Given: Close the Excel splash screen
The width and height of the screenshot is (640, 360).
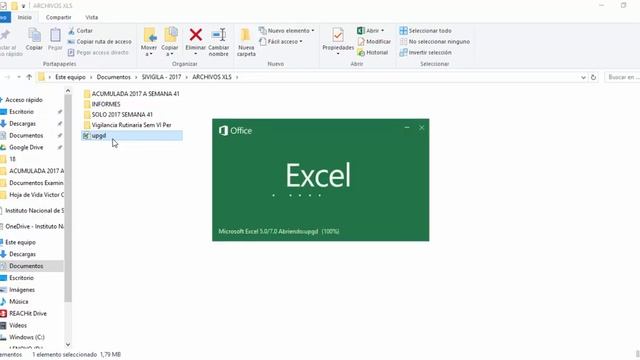Looking at the screenshot, I should [x=422, y=128].
